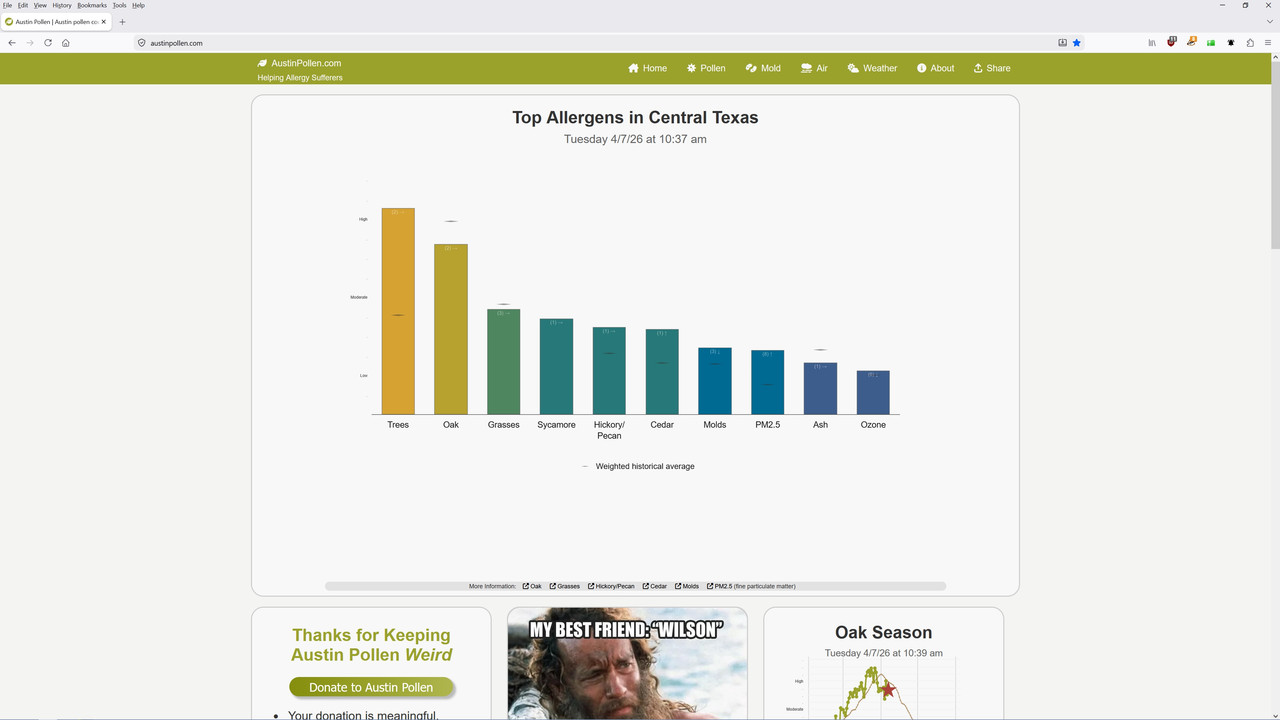The image size is (1280, 720).
Task: Click the Trees bar in the chart
Action: [398, 311]
